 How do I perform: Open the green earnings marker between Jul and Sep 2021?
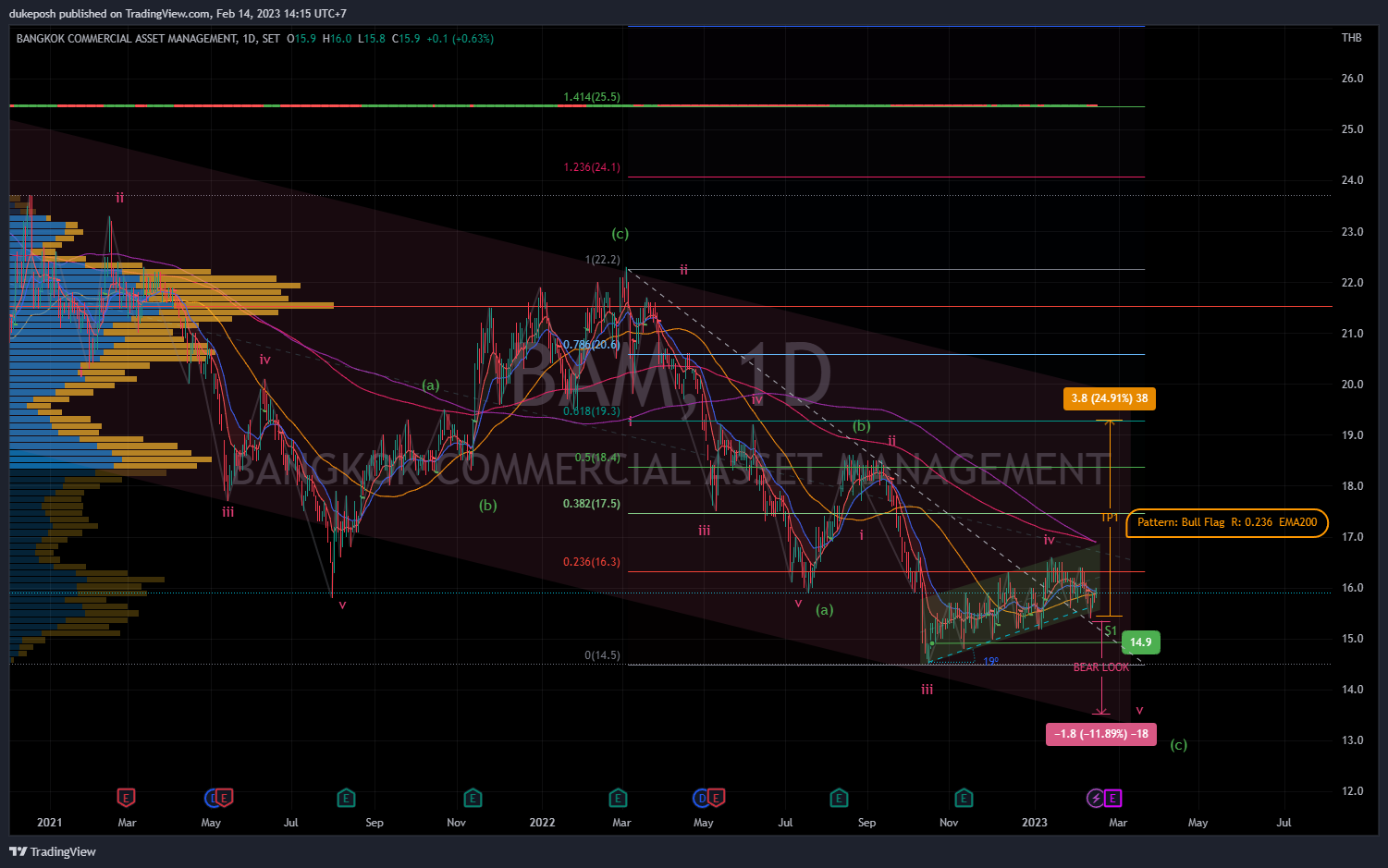click(x=346, y=797)
